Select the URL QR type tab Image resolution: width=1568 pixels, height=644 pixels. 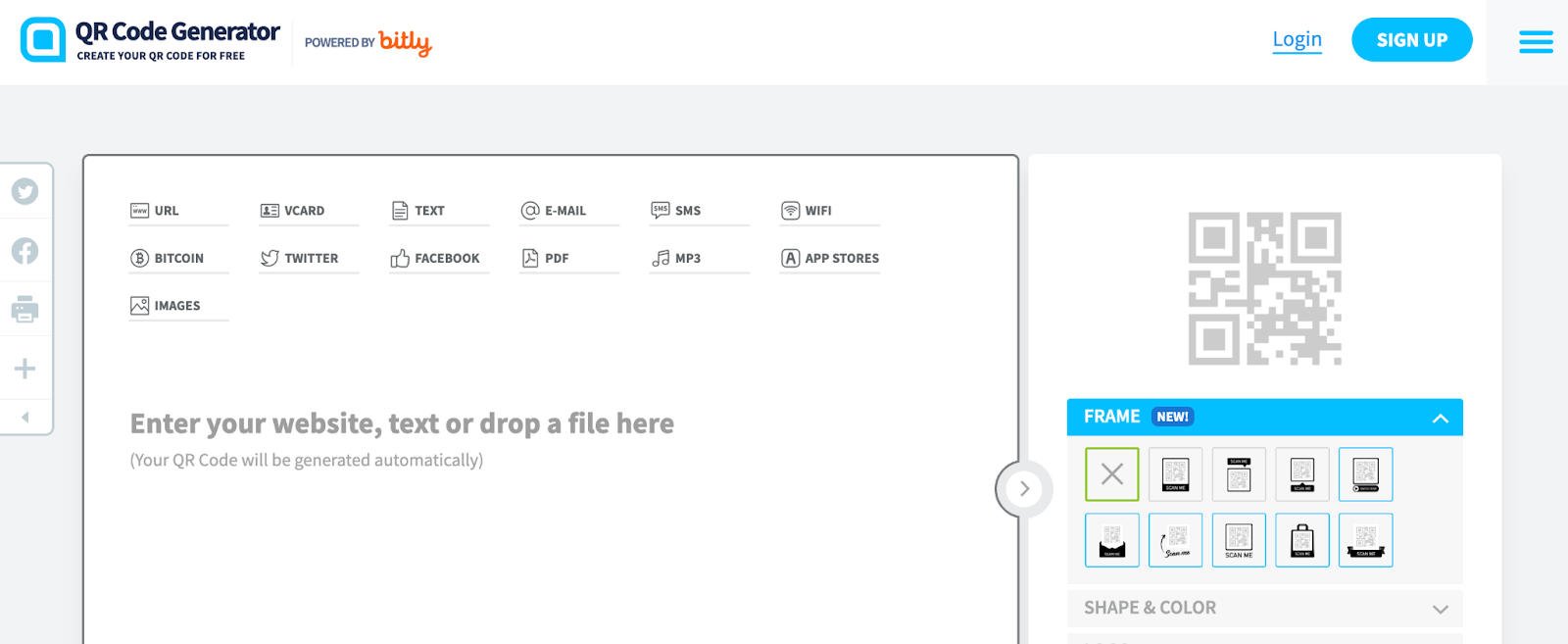178,211
